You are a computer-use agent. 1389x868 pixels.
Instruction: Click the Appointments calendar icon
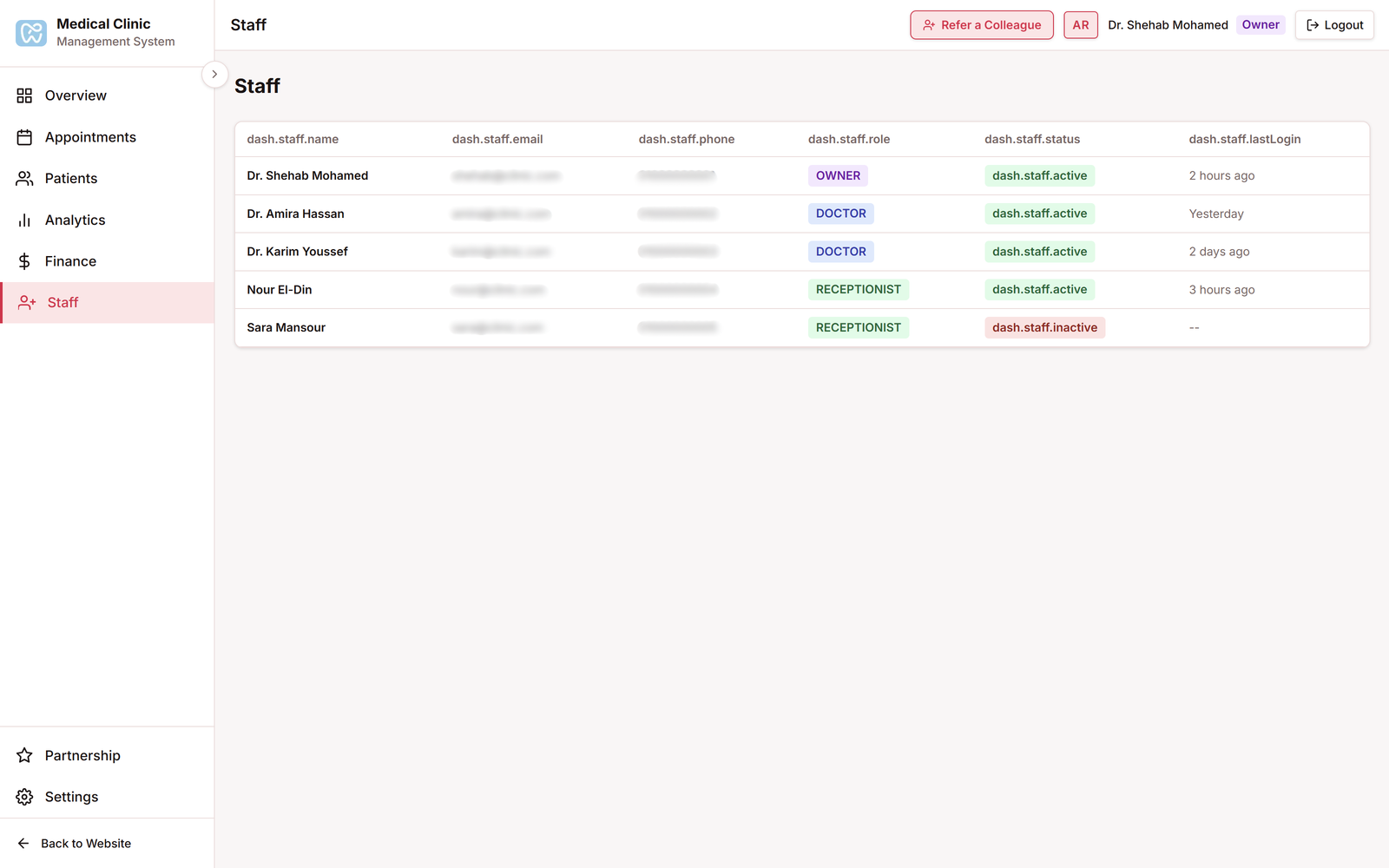[x=24, y=137]
